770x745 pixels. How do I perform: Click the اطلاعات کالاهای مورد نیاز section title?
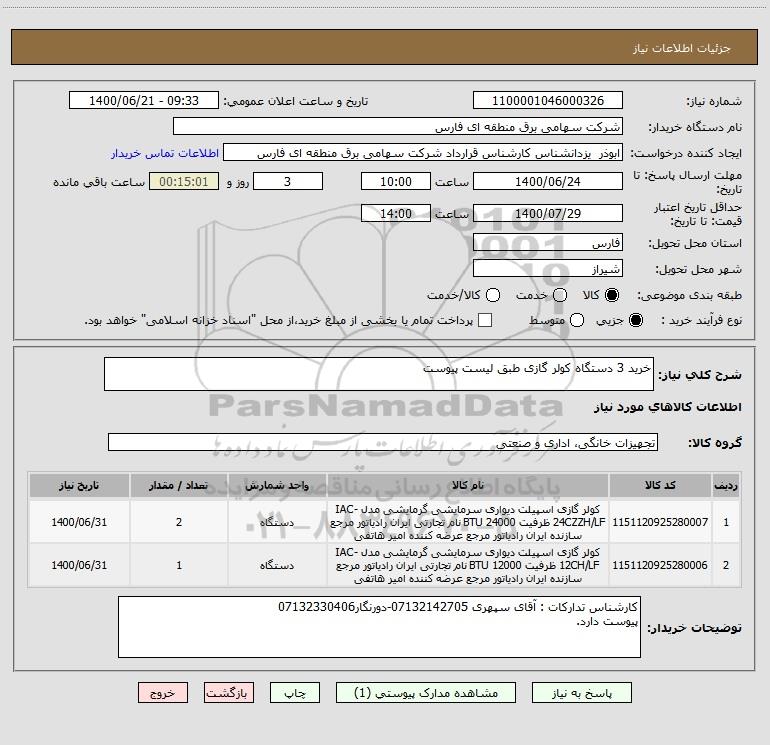point(668,407)
